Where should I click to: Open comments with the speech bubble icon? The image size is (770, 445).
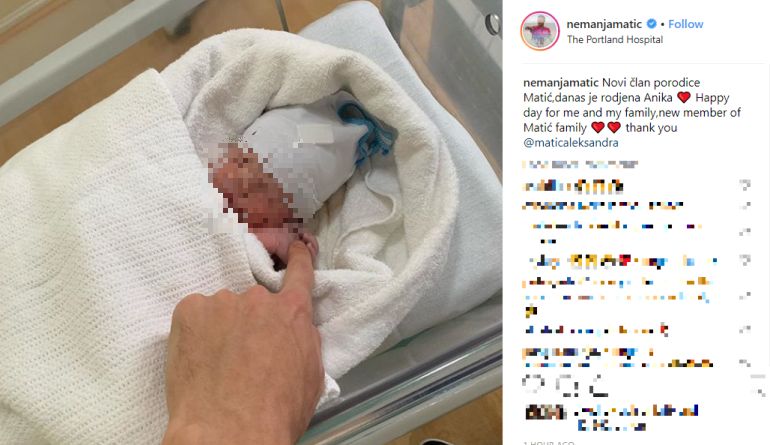point(567,386)
